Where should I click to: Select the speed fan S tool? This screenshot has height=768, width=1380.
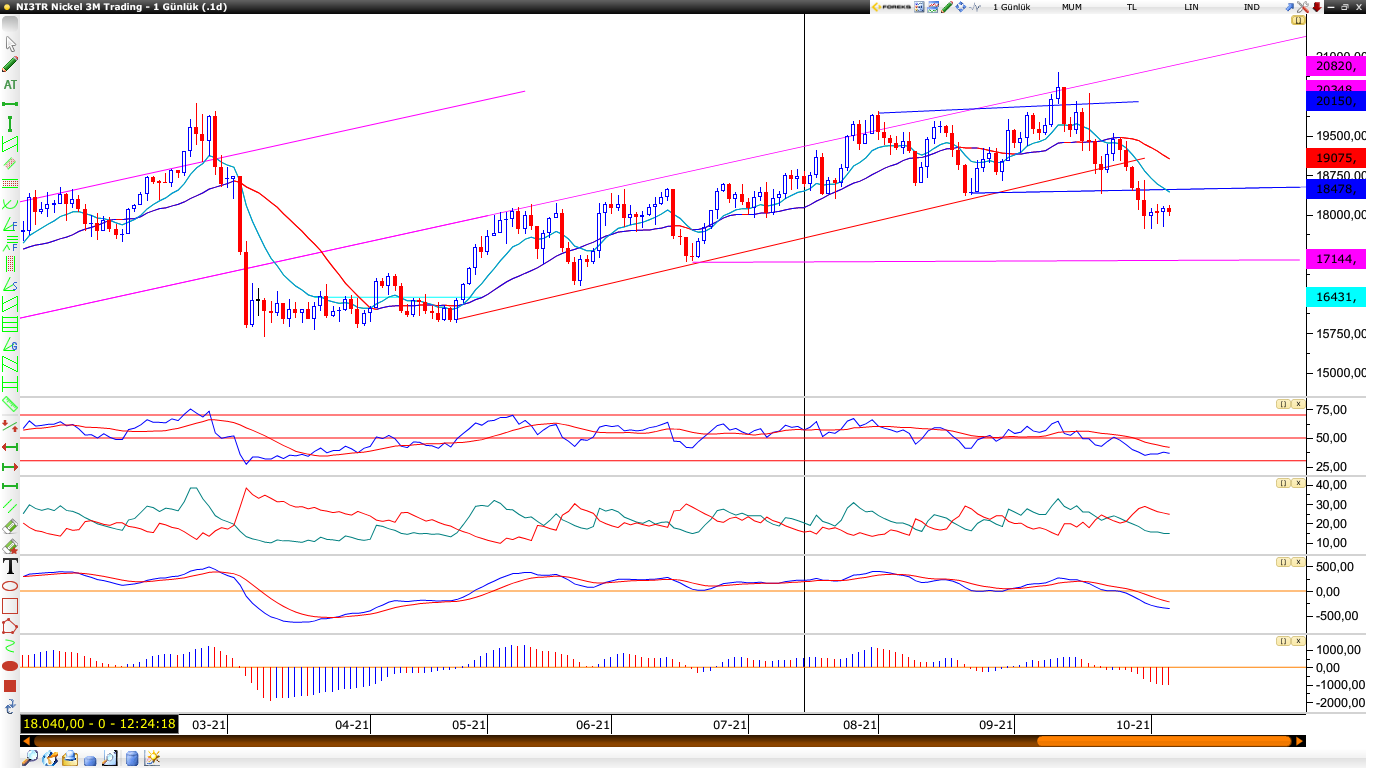pos(11,285)
